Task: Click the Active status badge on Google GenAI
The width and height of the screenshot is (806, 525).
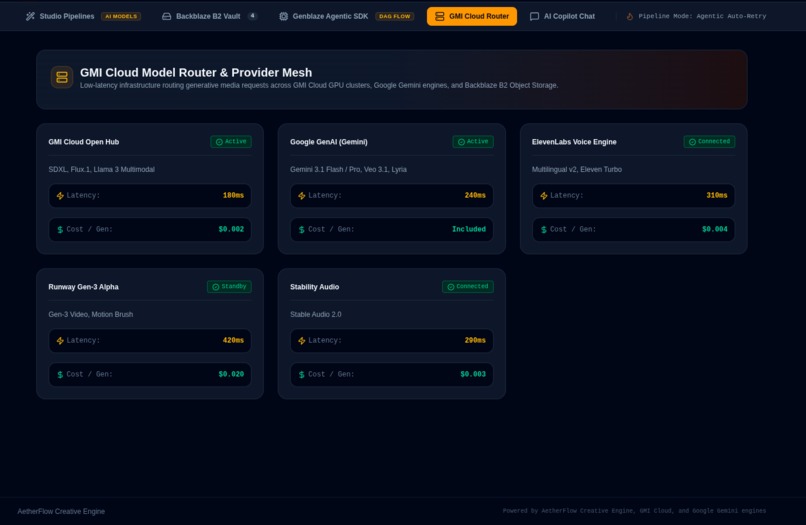Action: [473, 141]
